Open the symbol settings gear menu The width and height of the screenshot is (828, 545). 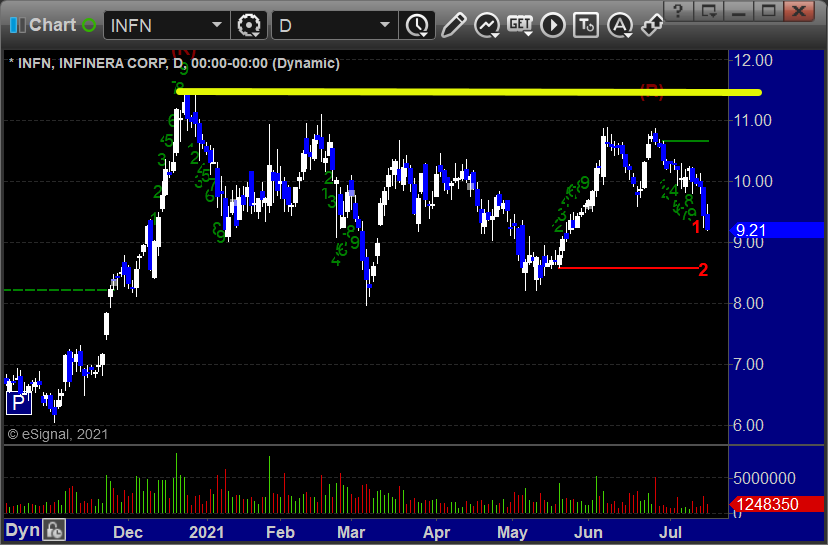tap(249, 25)
